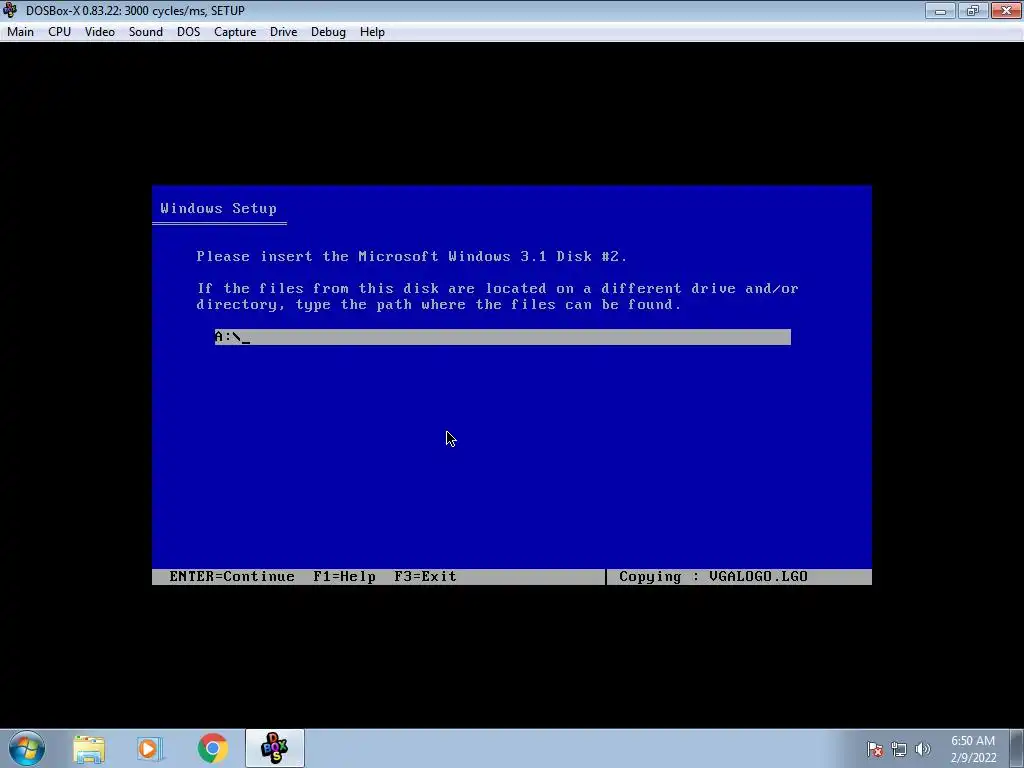Click the A:\ path input field
1024x768 pixels.
pos(502,337)
